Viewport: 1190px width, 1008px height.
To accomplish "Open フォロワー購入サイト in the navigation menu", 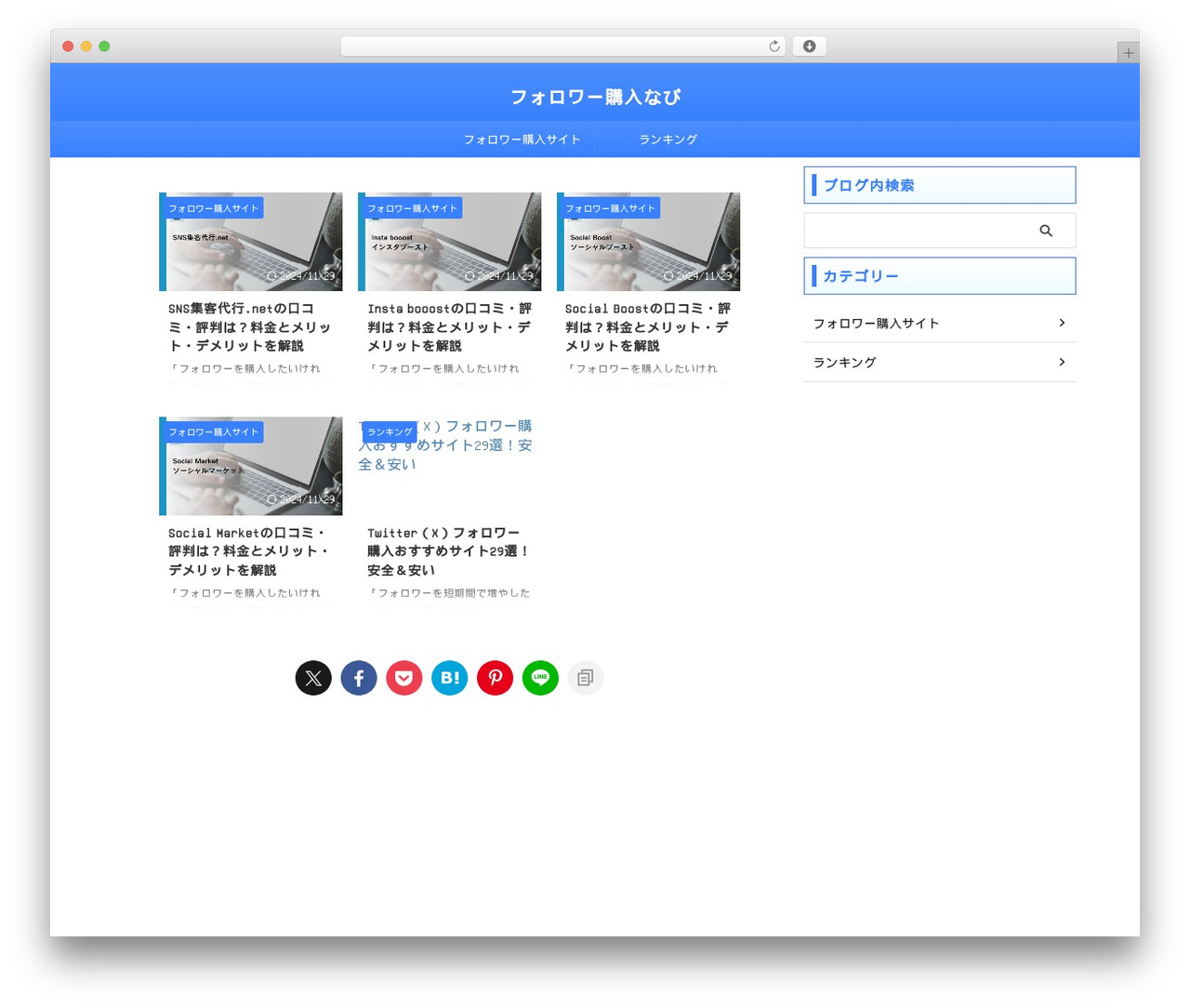I will pyautogui.click(x=522, y=139).
